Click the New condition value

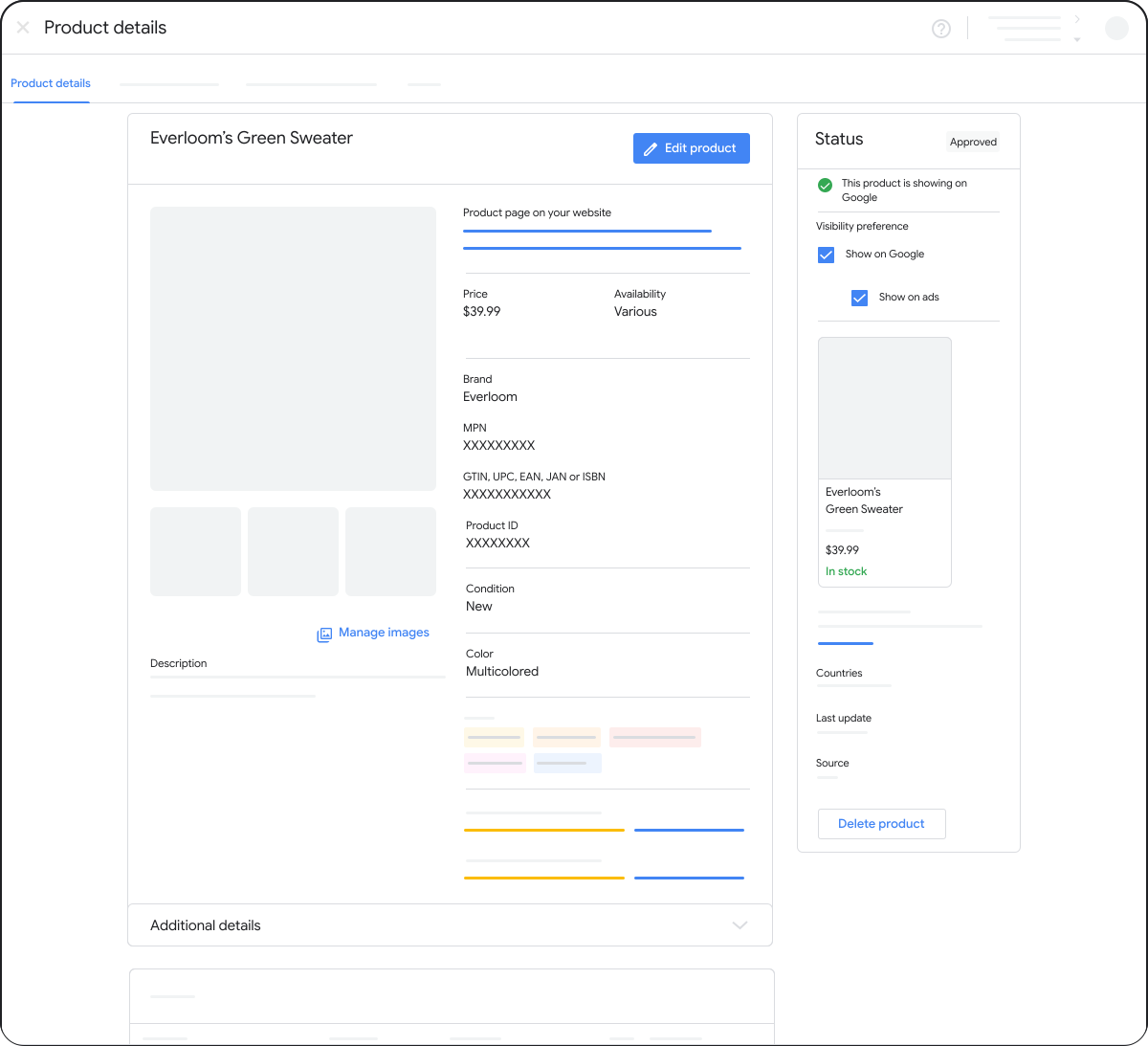tap(479, 607)
